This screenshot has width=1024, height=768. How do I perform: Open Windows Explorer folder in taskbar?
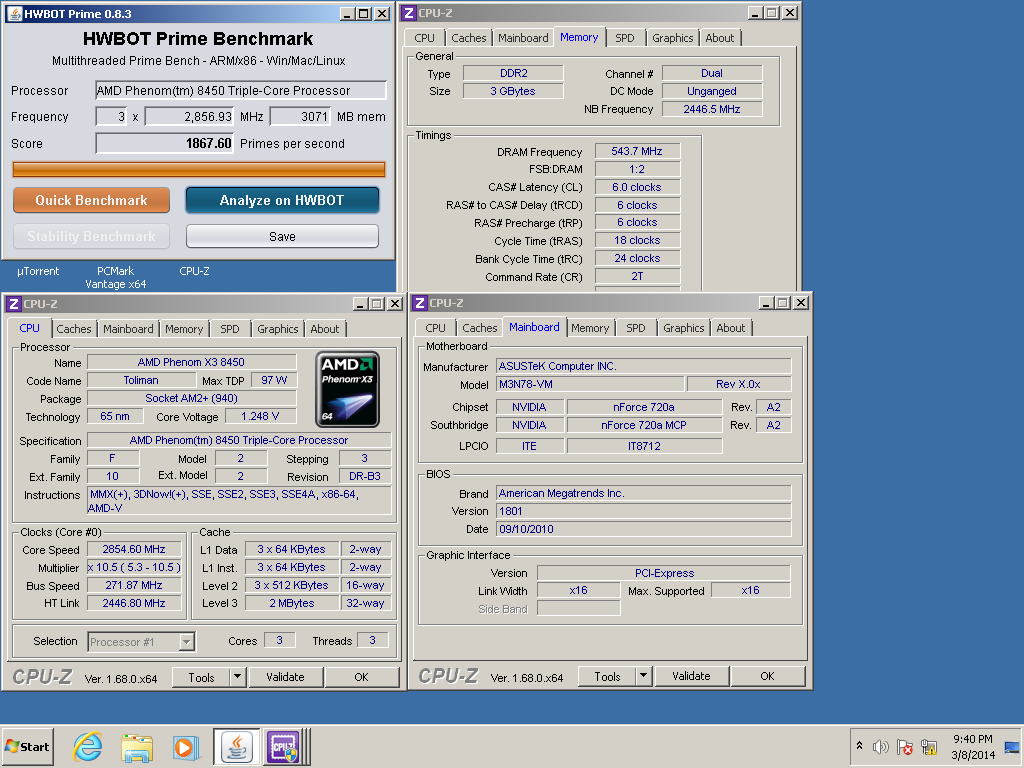coord(136,747)
